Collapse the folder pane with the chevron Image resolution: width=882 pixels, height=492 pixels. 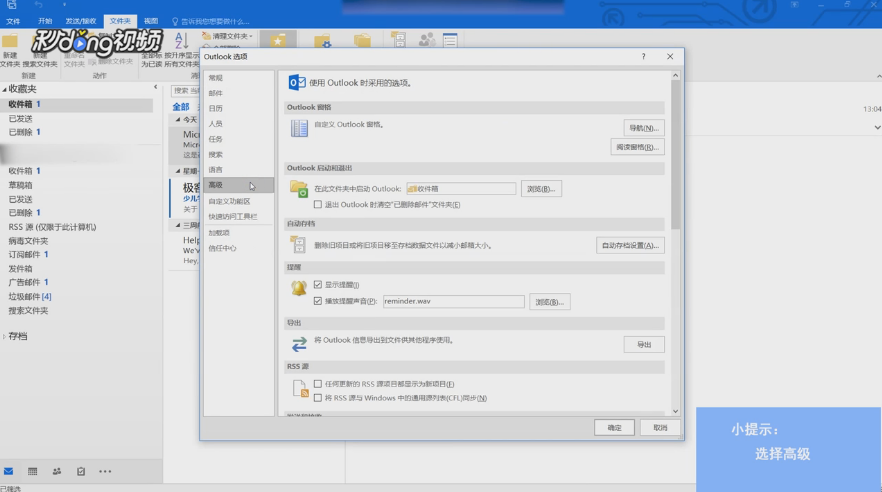tap(156, 87)
